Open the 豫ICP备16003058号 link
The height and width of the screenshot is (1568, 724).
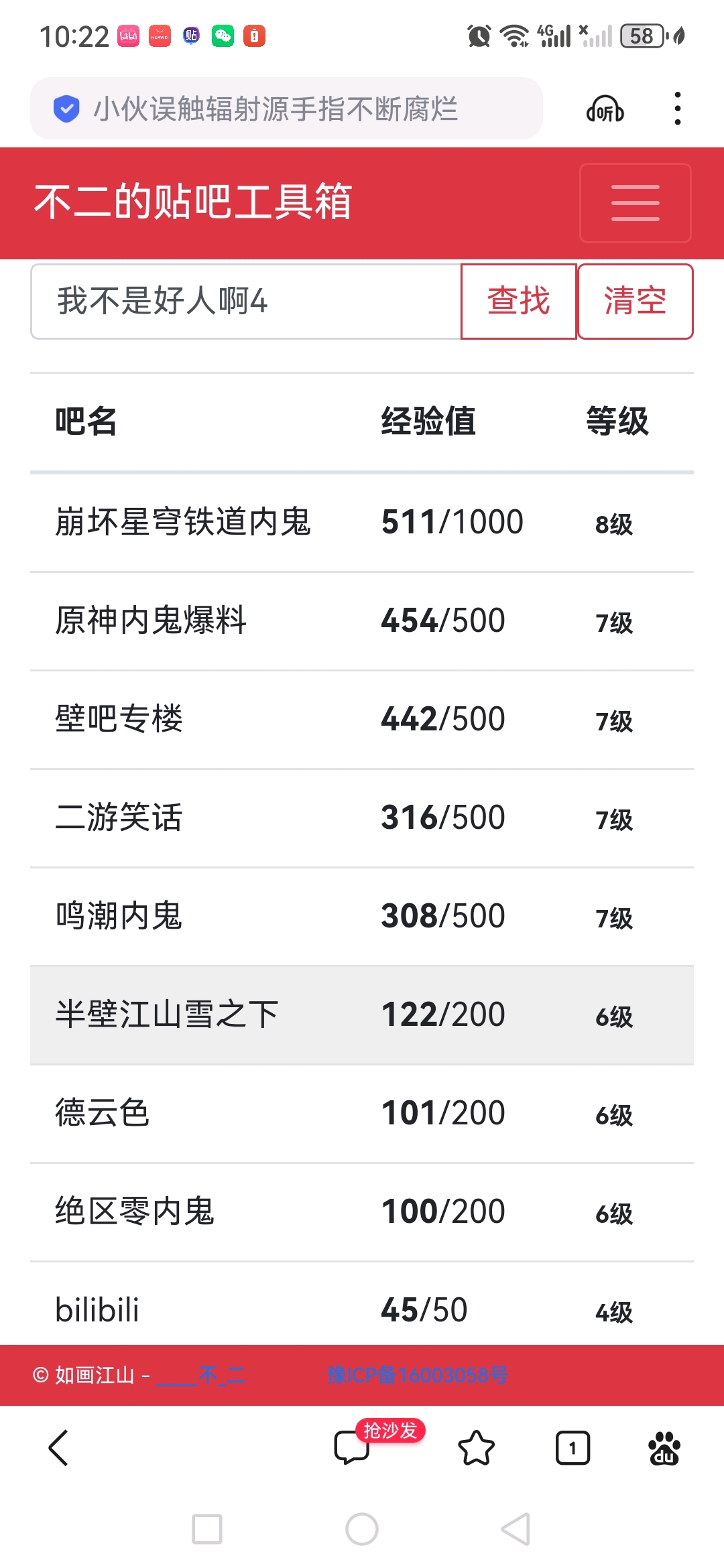point(418,1375)
